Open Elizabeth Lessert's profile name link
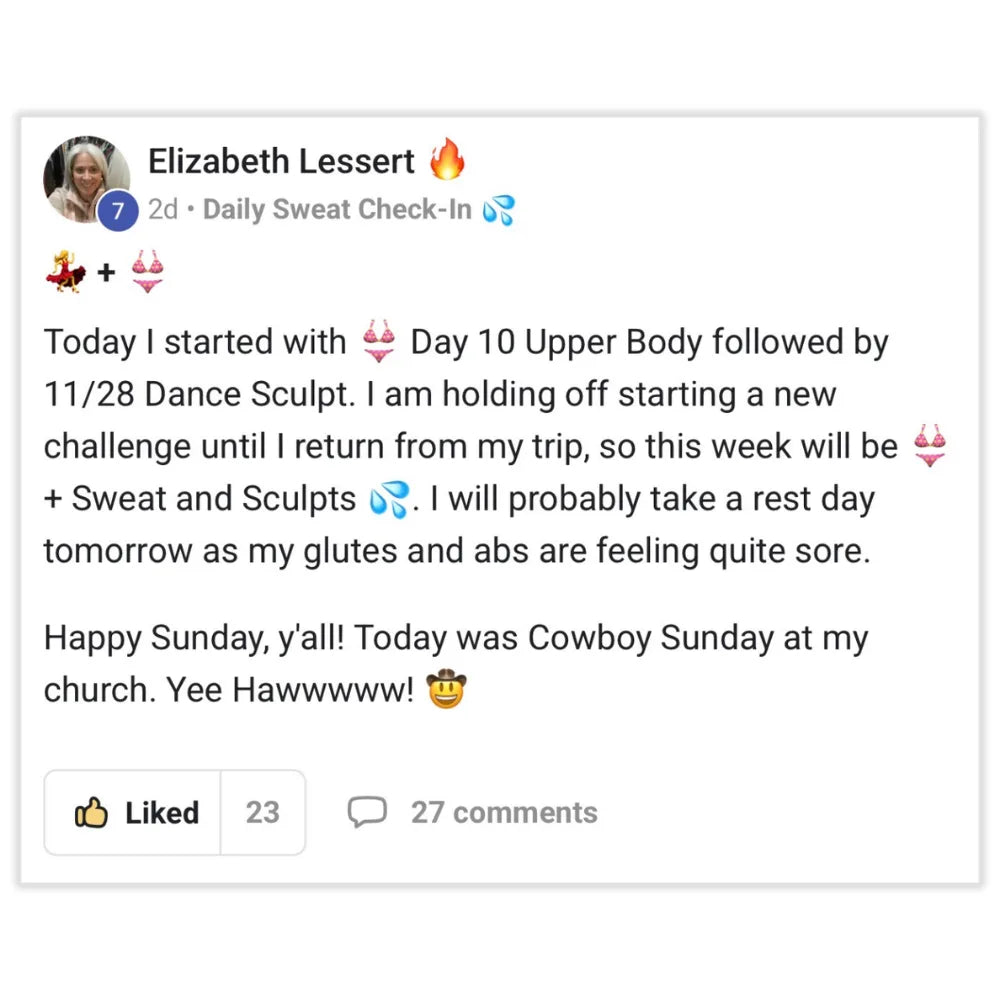Screen dimensions: 1000x1000 tap(281, 161)
